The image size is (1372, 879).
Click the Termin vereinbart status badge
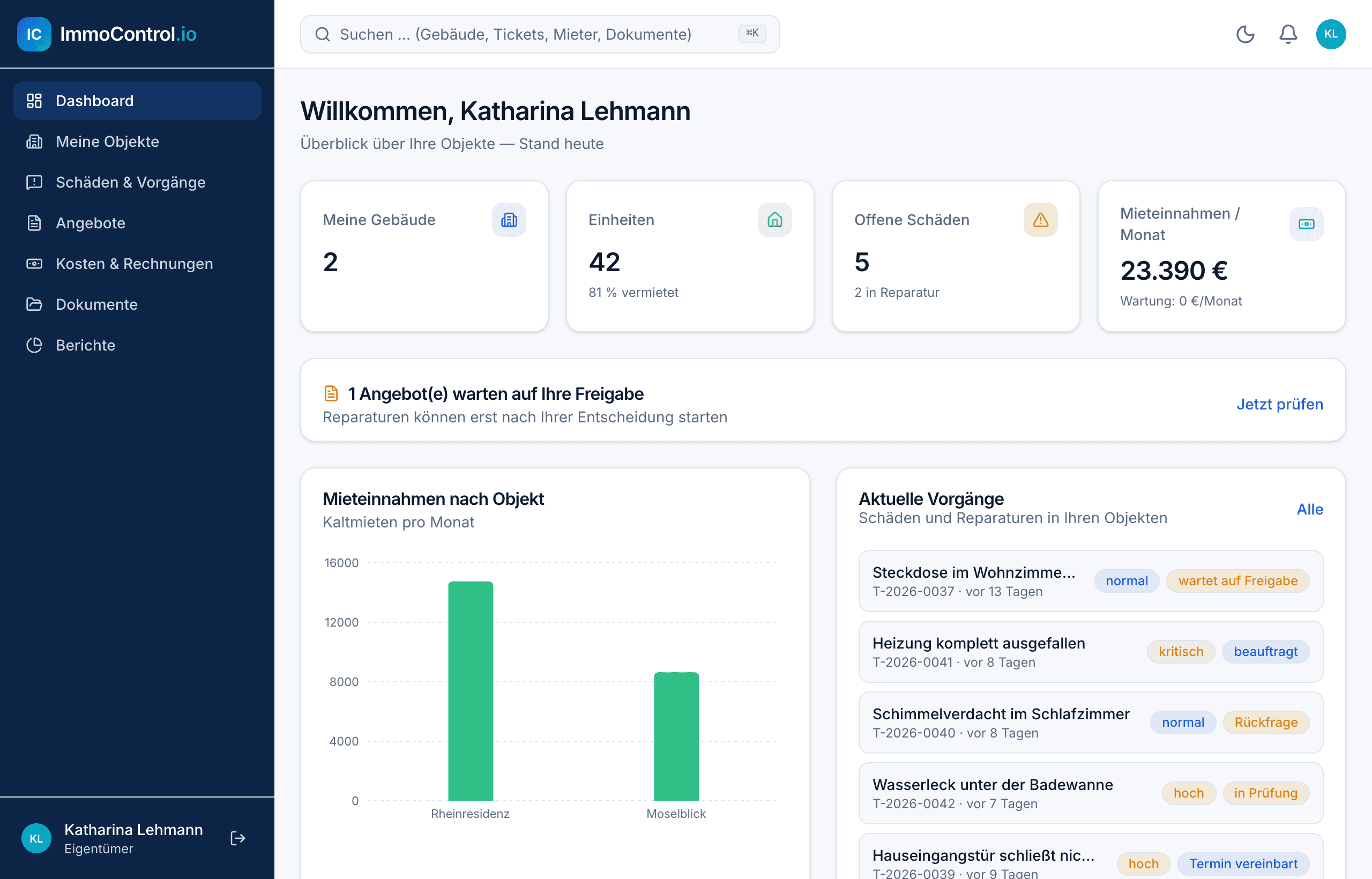coord(1242,864)
